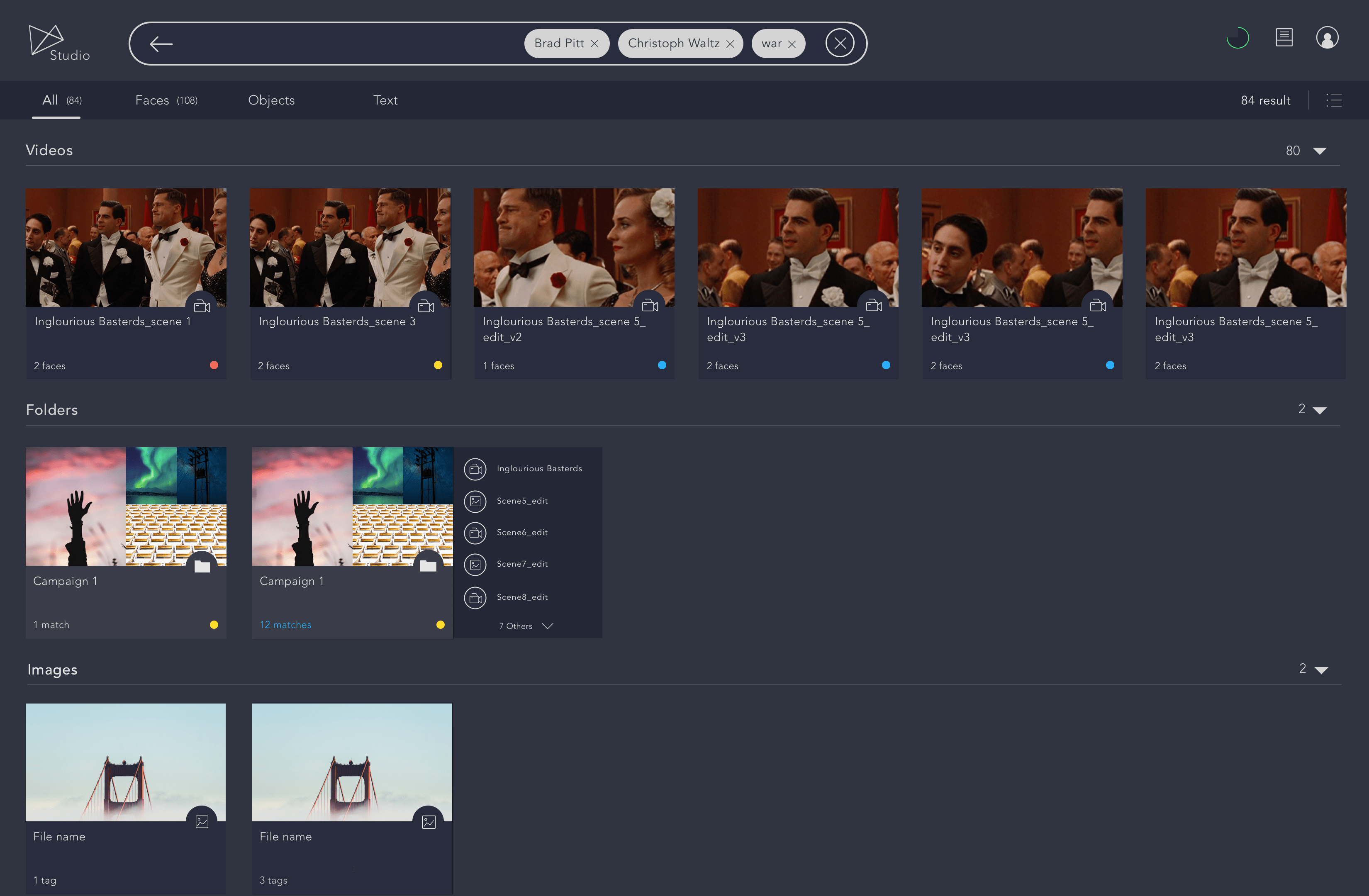Image resolution: width=1369 pixels, height=896 pixels.
Task: Open Inglourious Basterds_scene 1 thumbnail
Action: click(126, 247)
